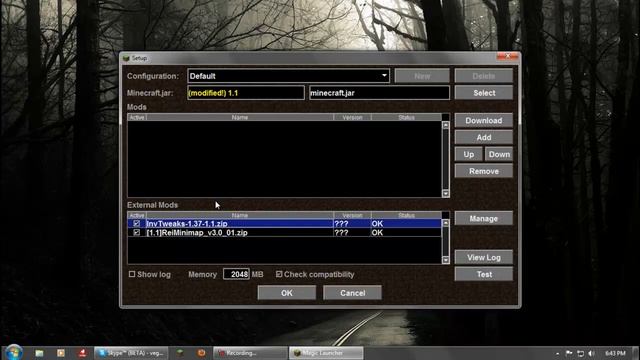Click Active column header in Mods table
The height and width of the screenshot is (360, 640).
tap(137, 118)
